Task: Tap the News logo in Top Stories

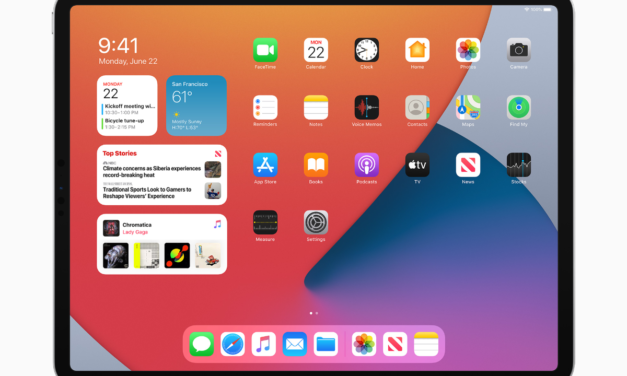Action: [218, 154]
